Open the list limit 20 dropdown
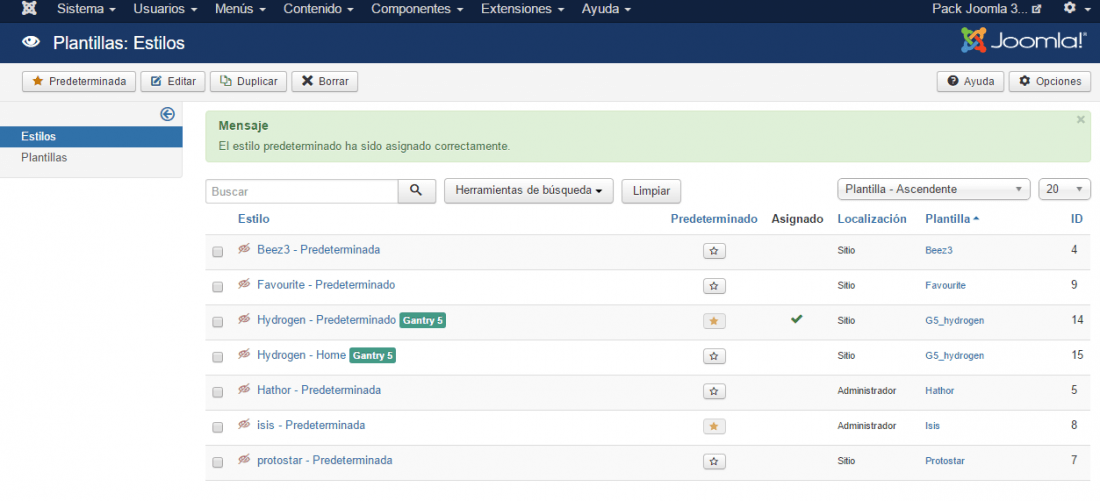1100x501 pixels. pos(1065,189)
